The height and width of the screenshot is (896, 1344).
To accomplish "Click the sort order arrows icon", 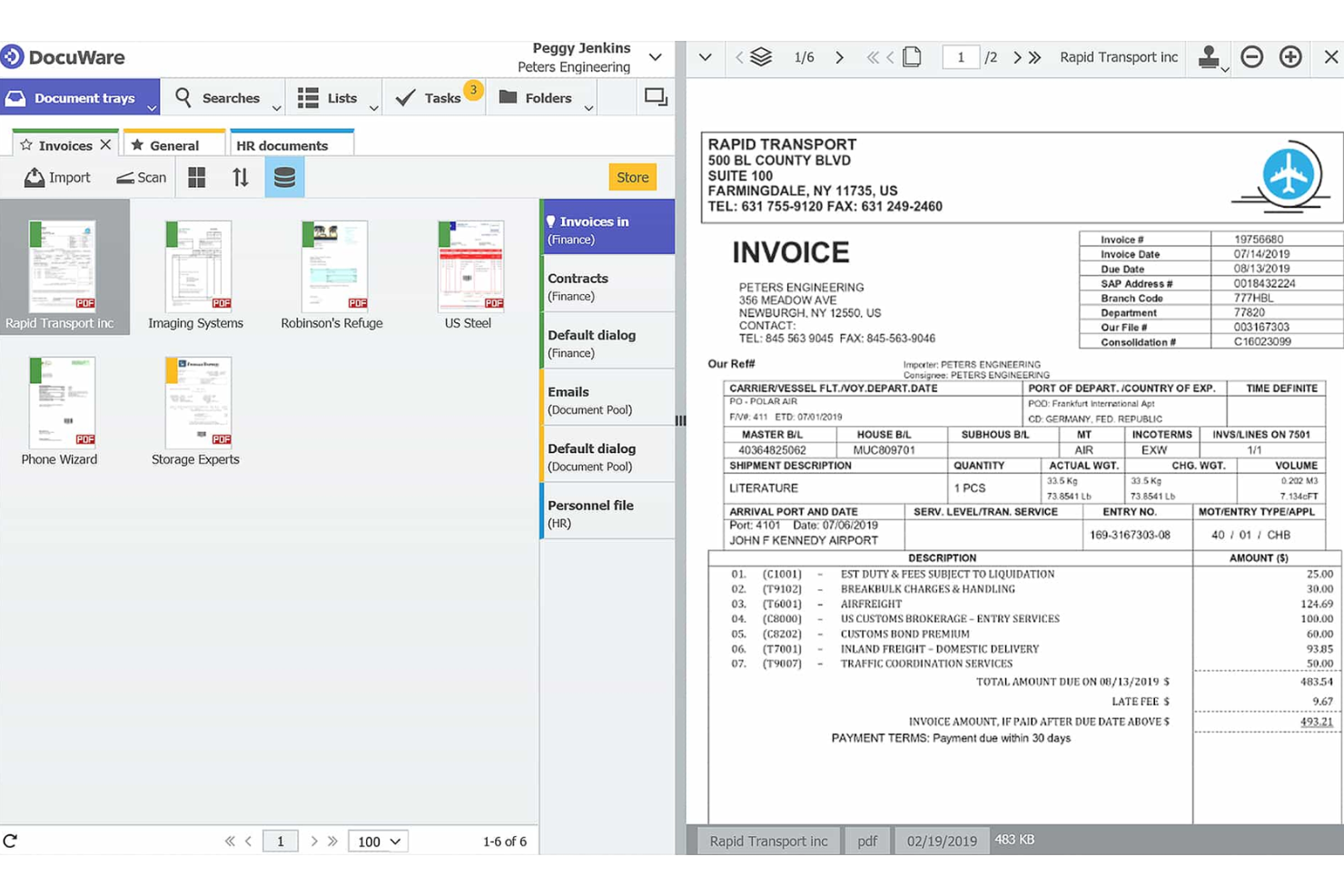I will (x=241, y=177).
